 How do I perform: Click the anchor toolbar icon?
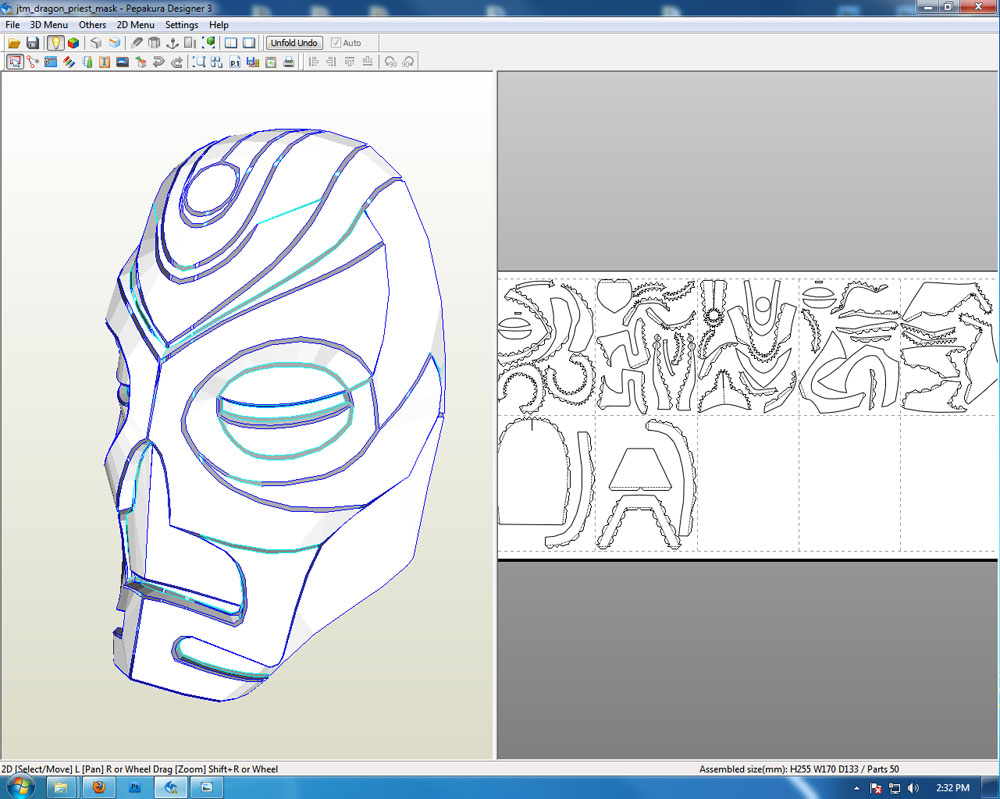172,43
